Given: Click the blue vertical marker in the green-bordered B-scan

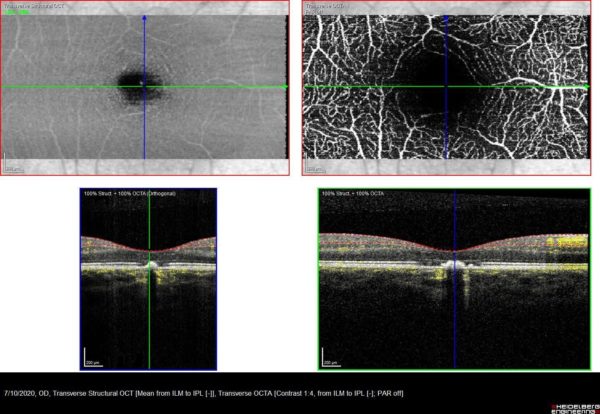Looking at the screenshot, I should (456, 320).
